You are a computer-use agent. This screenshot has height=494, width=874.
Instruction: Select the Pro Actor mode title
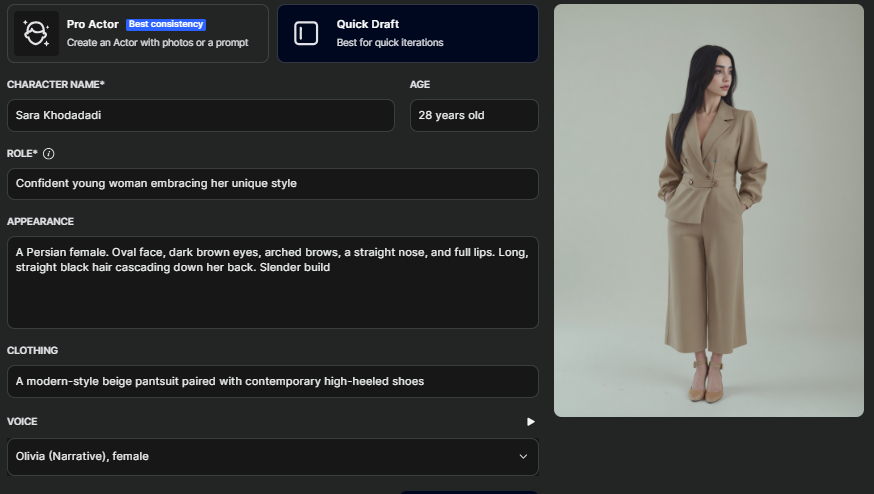pos(93,24)
